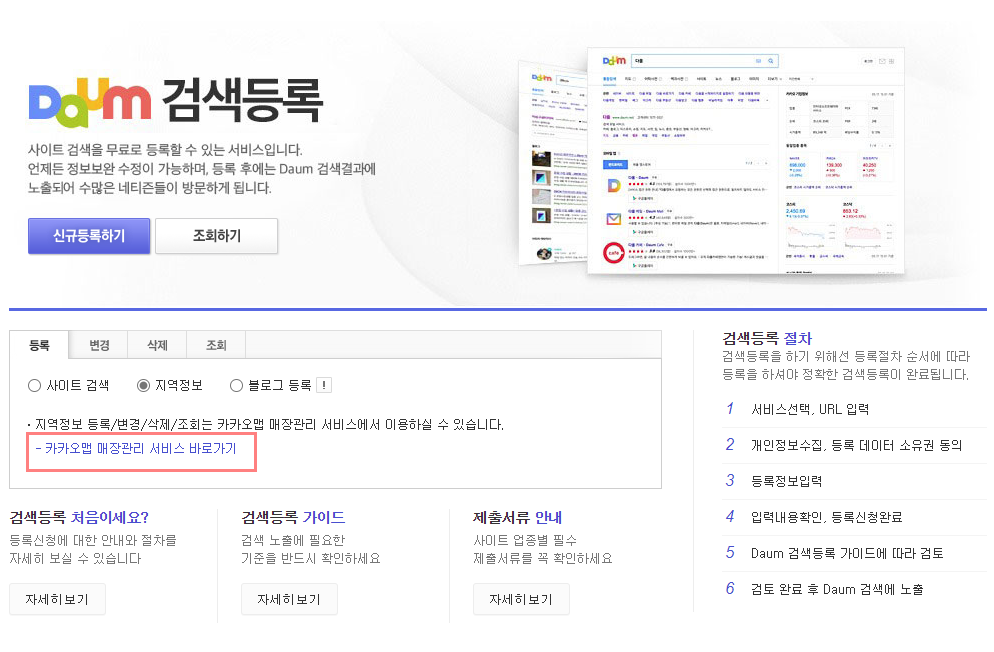
Task: Click step 5 Daum 검색등록 가이드에 따라 검토
Action: pyautogui.click(x=834, y=553)
